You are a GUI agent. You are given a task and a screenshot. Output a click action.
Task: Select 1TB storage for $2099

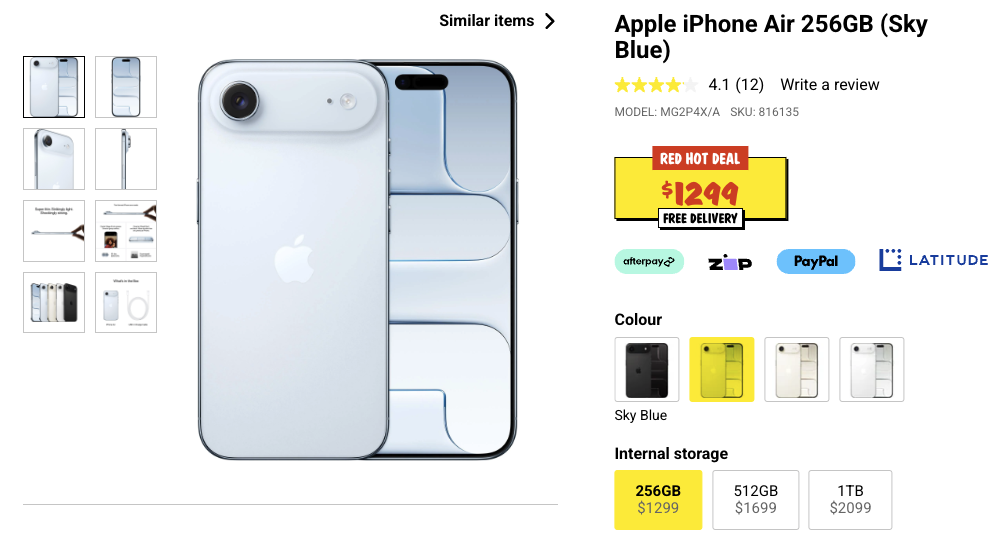(850, 500)
